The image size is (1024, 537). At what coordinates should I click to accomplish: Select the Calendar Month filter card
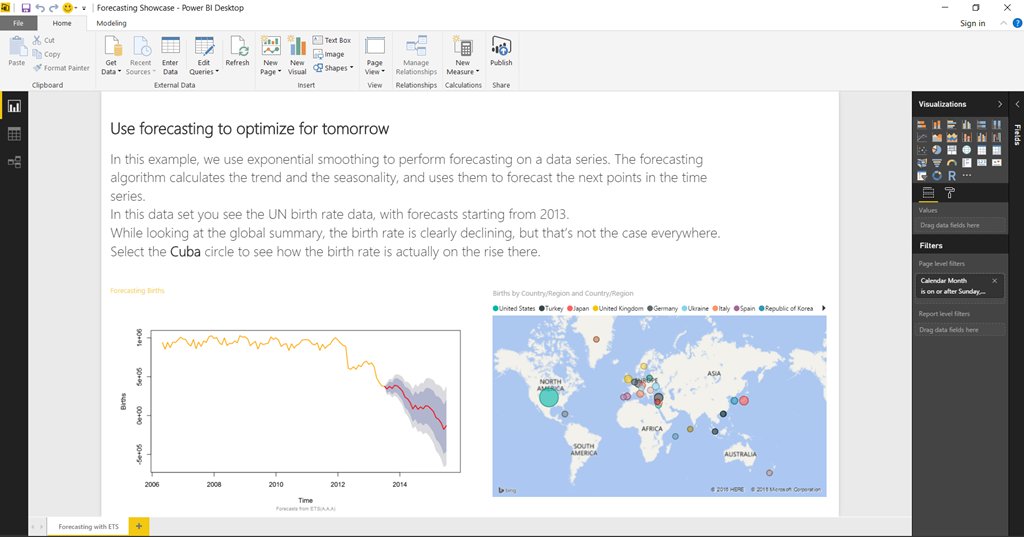pyautogui.click(x=959, y=286)
